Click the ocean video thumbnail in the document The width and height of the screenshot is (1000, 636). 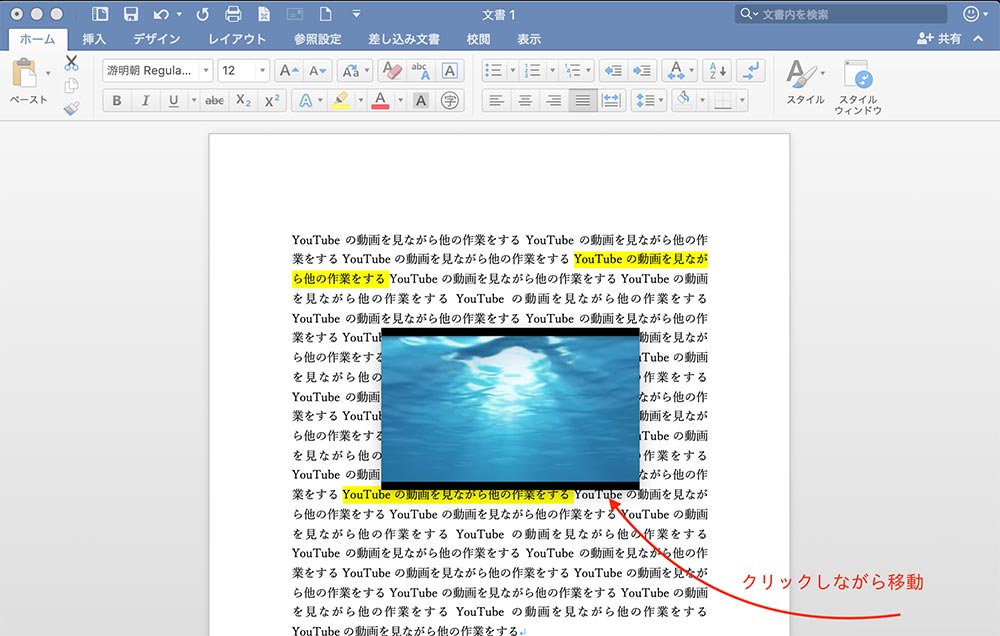pyautogui.click(x=510, y=409)
